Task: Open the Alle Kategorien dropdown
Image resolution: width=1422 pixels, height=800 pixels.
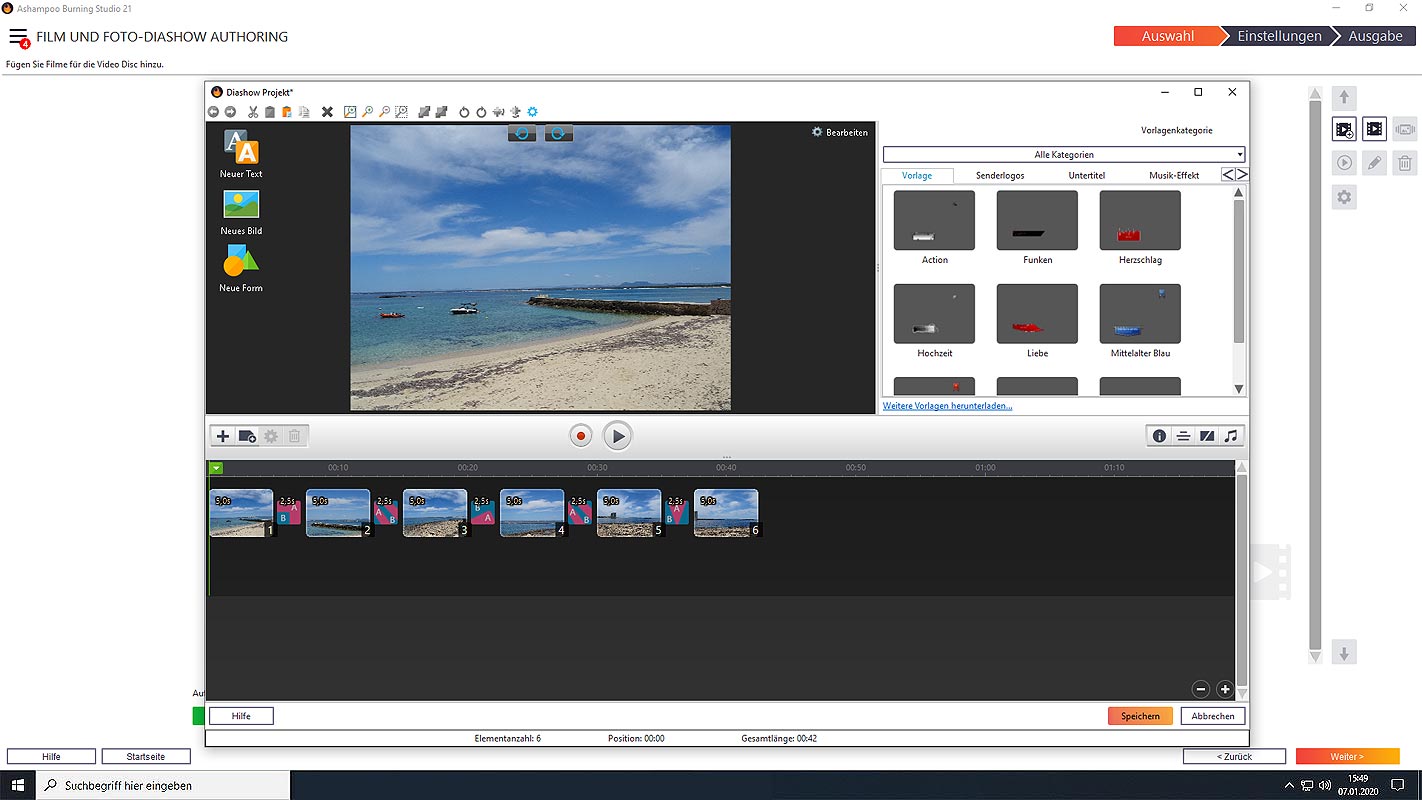Action: coord(1063,155)
